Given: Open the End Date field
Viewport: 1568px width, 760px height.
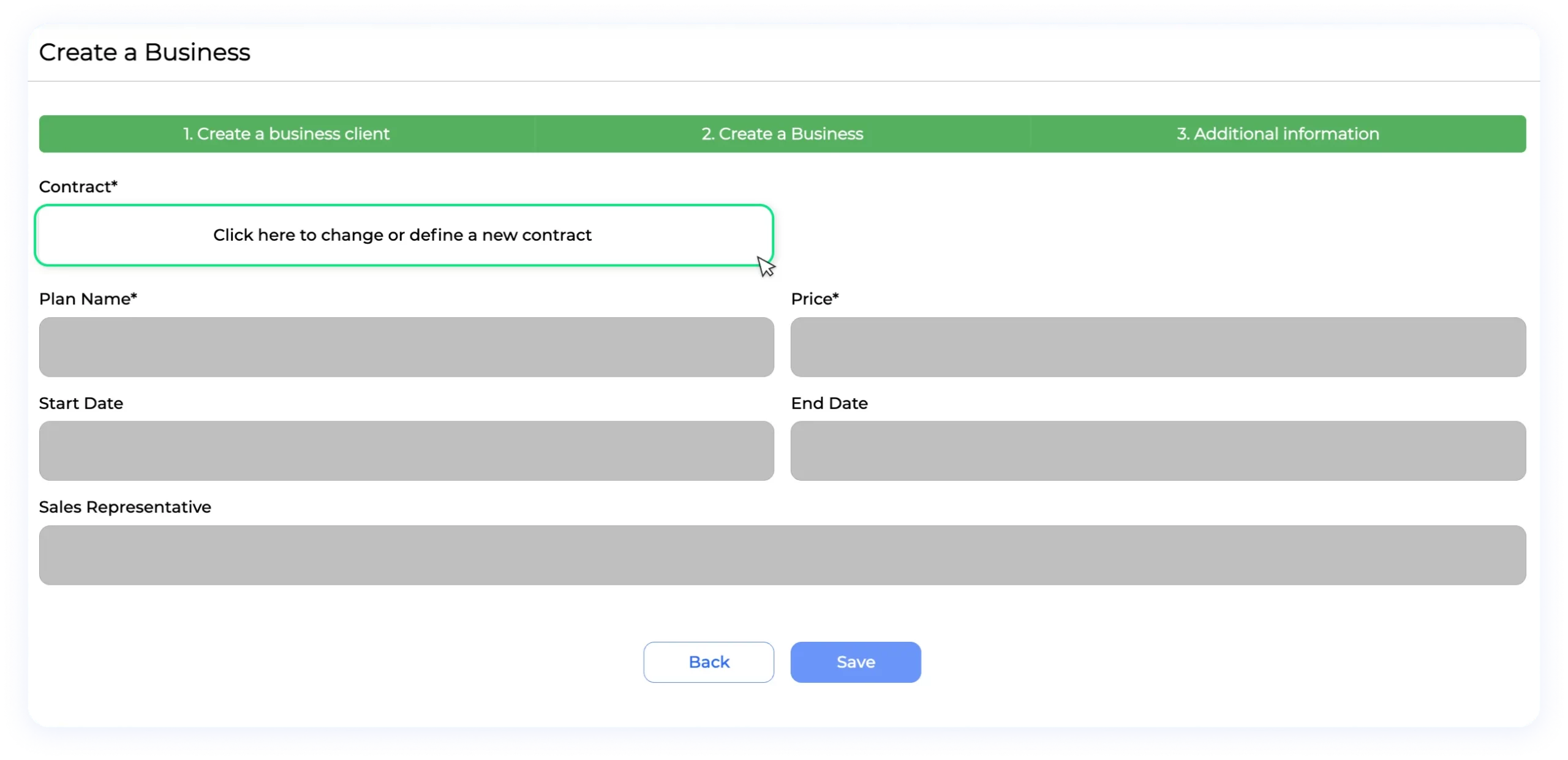Looking at the screenshot, I should [1158, 451].
